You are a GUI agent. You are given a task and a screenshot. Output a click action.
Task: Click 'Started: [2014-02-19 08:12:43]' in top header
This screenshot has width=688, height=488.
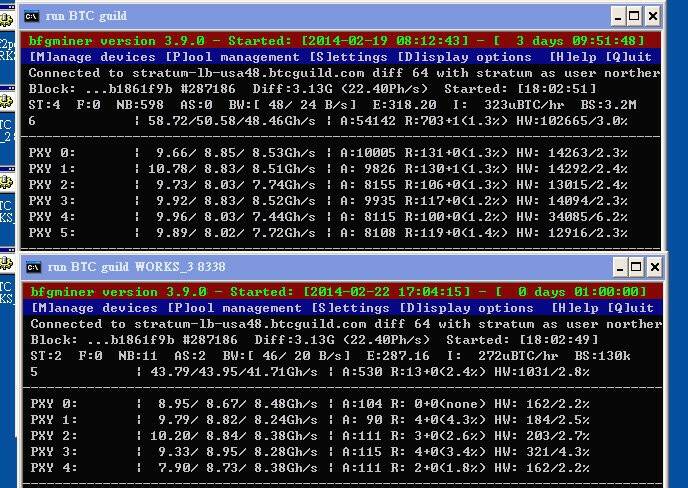pos(348,41)
